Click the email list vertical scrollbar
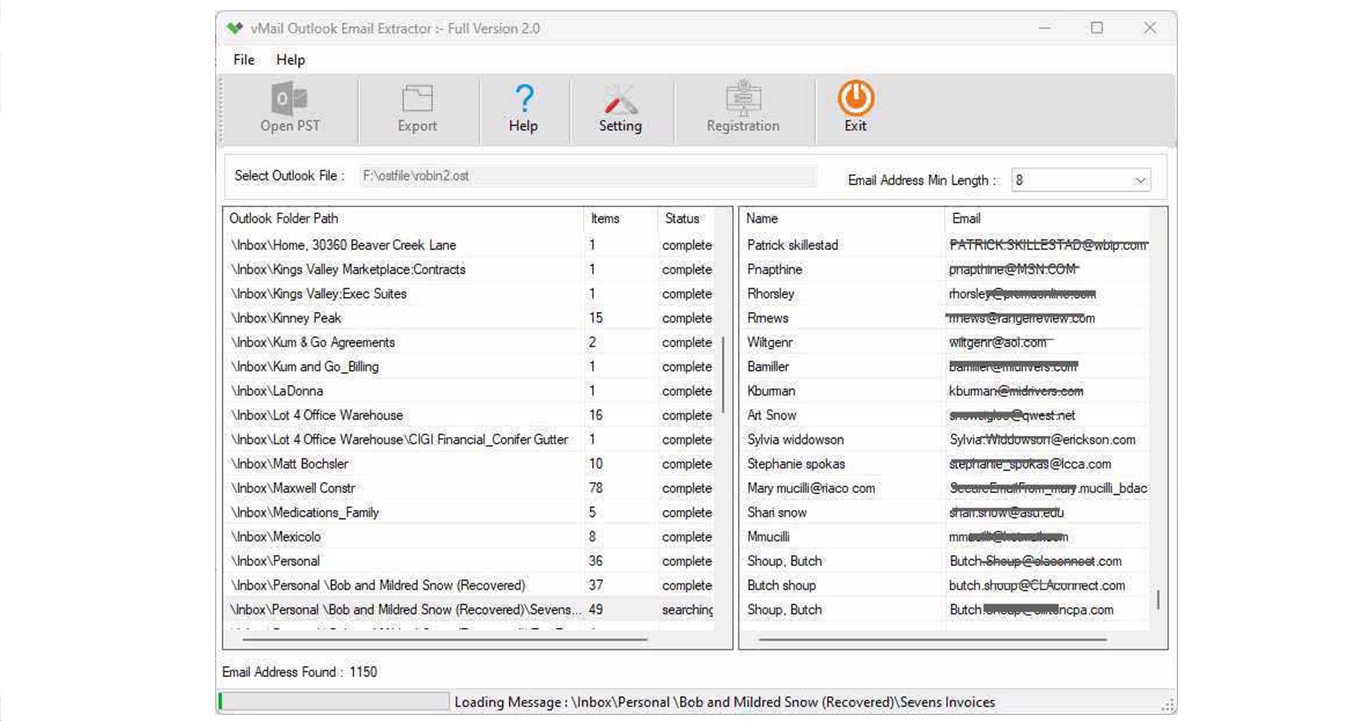This screenshot has width=1366, height=721. point(1158,599)
